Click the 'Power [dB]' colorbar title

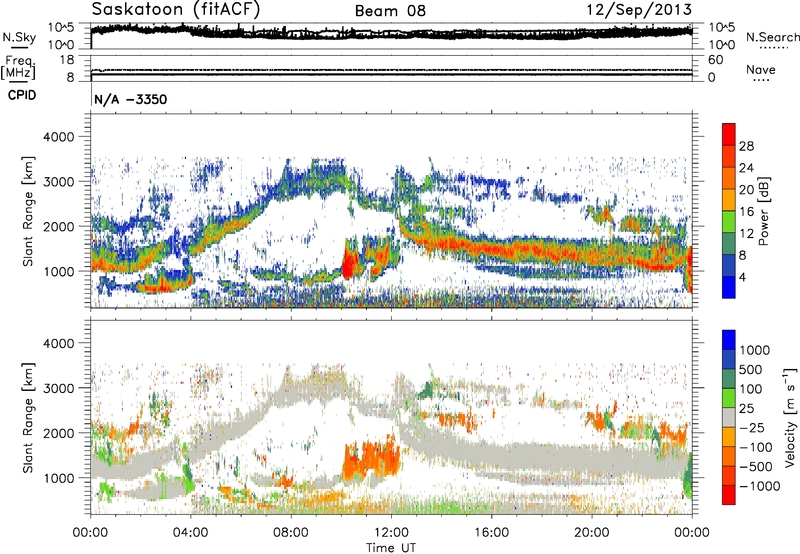click(x=763, y=211)
